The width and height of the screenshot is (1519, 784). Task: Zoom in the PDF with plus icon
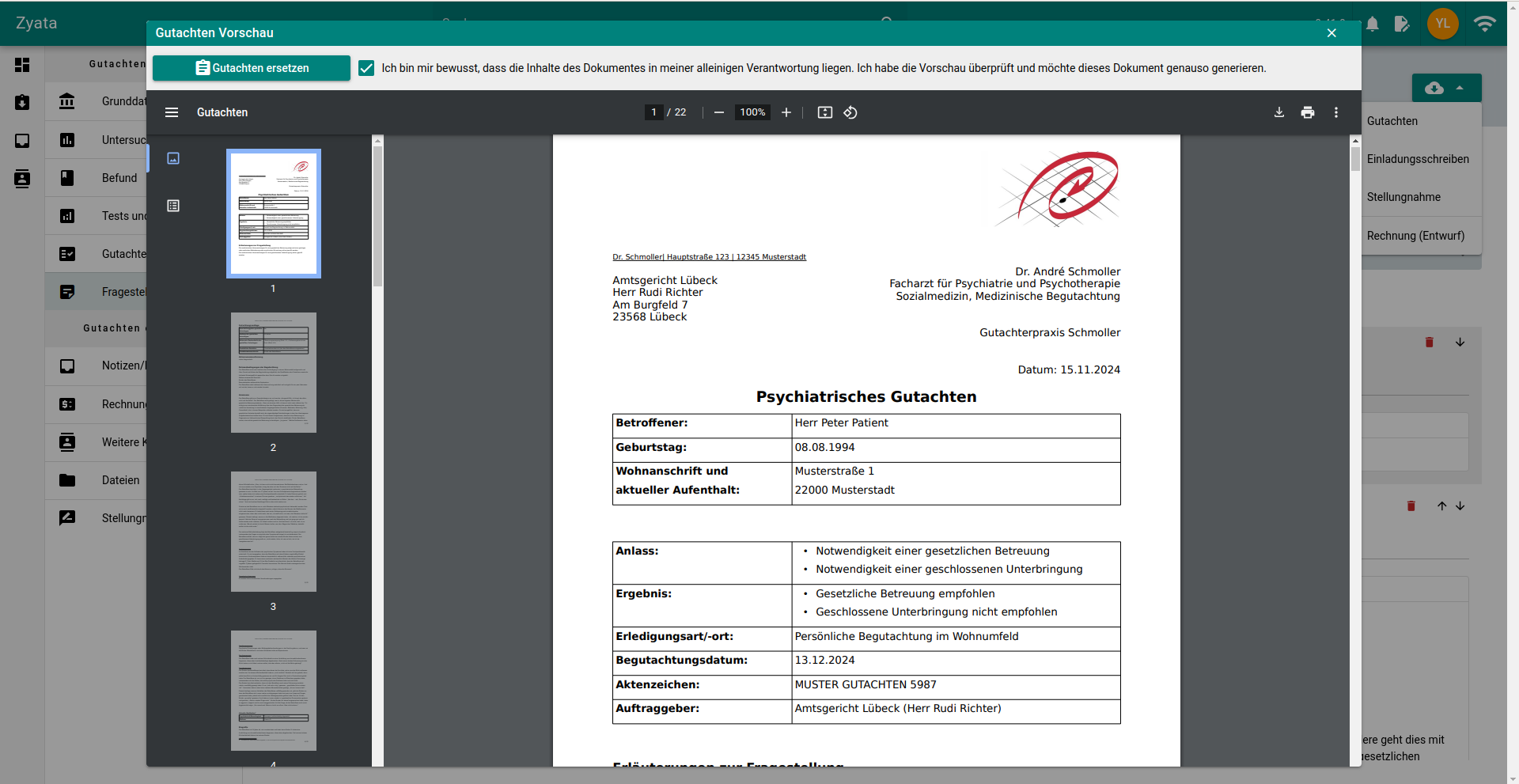click(x=786, y=112)
